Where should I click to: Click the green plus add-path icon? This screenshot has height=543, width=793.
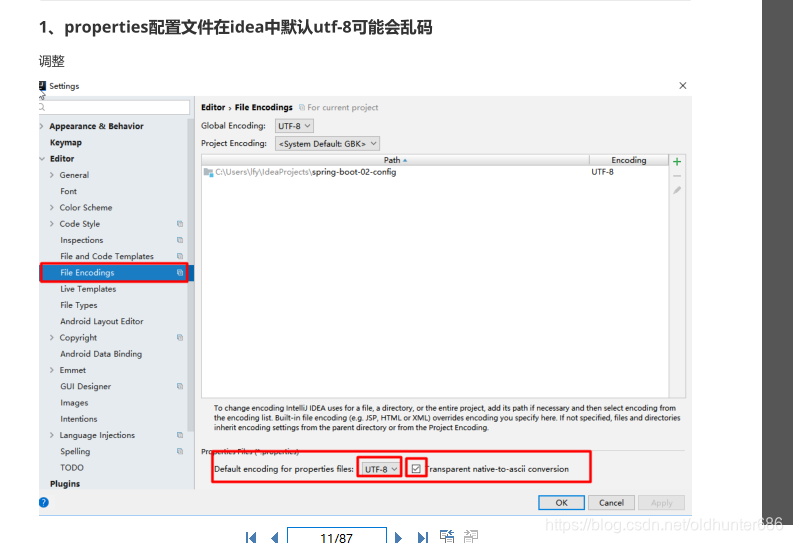[677, 162]
